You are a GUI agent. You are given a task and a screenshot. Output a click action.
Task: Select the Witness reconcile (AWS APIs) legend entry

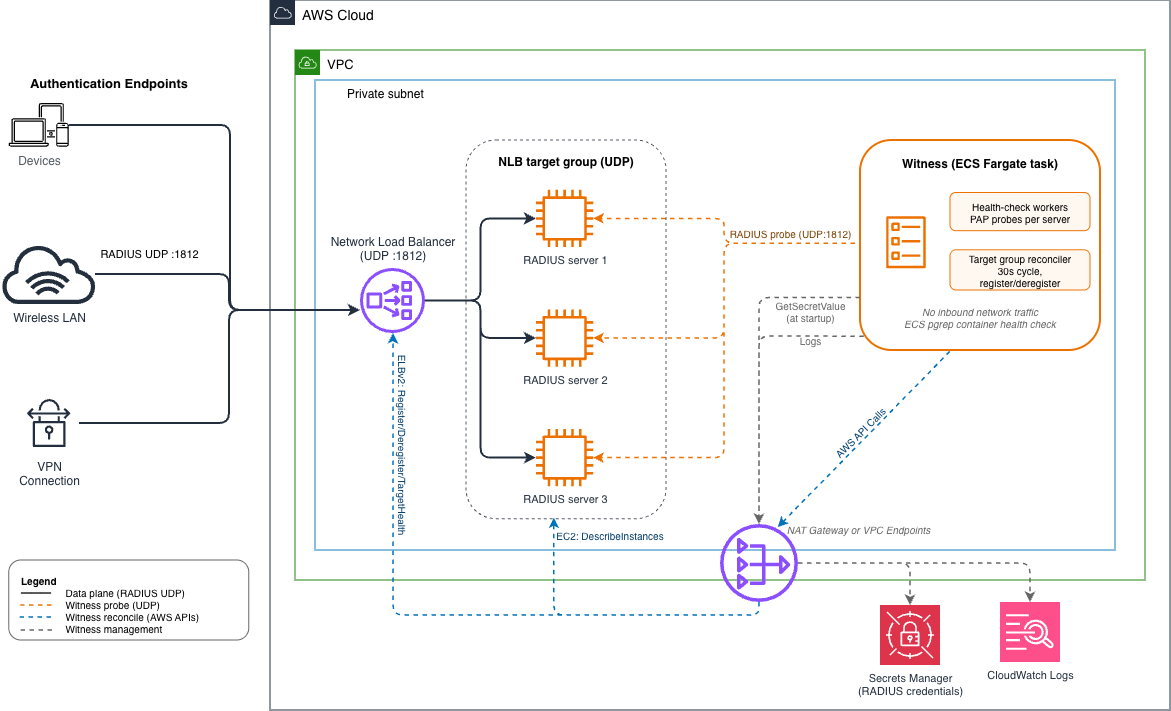pos(132,617)
